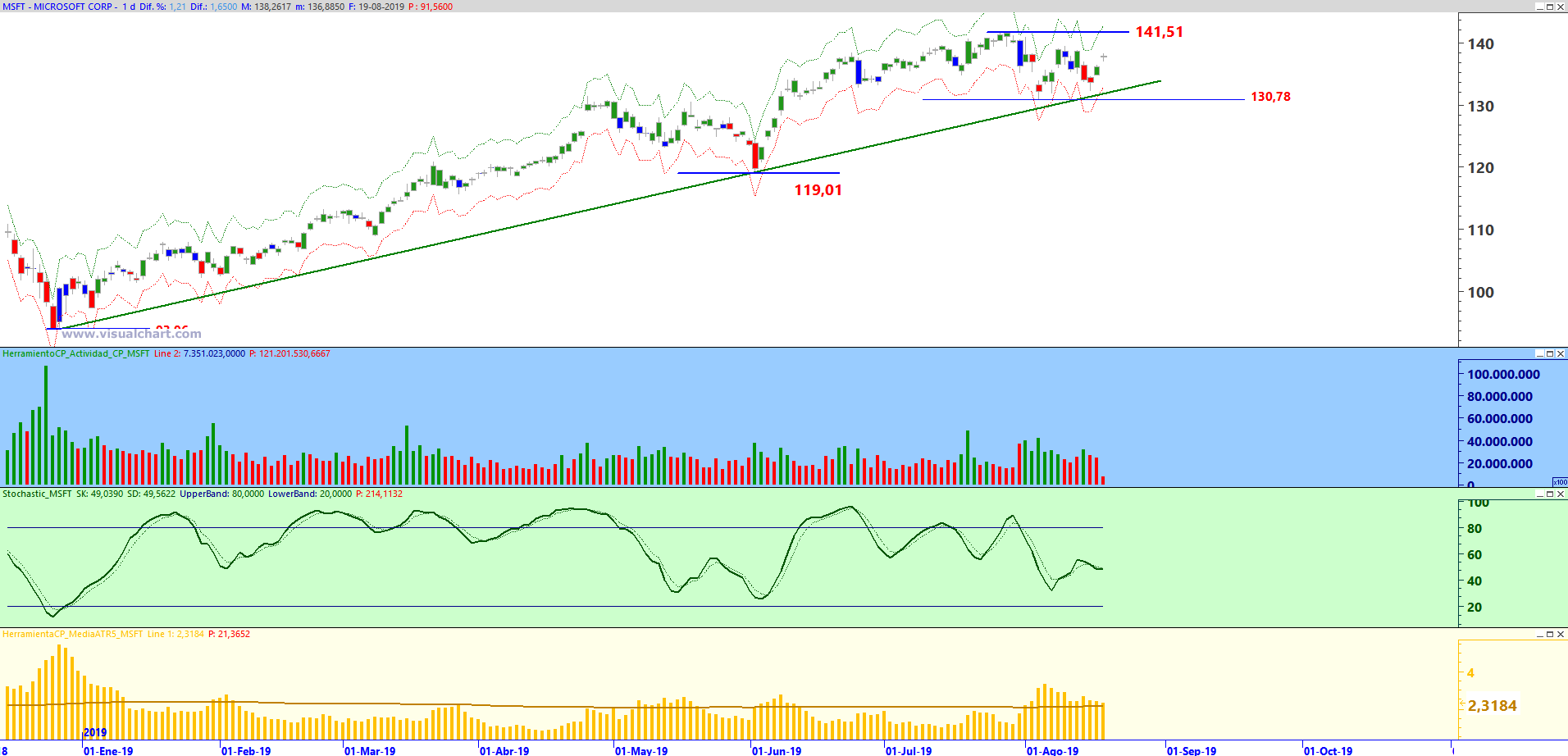The image size is (1568, 756).
Task: Click the 01-May-19 date axis label
Action: [641, 751]
